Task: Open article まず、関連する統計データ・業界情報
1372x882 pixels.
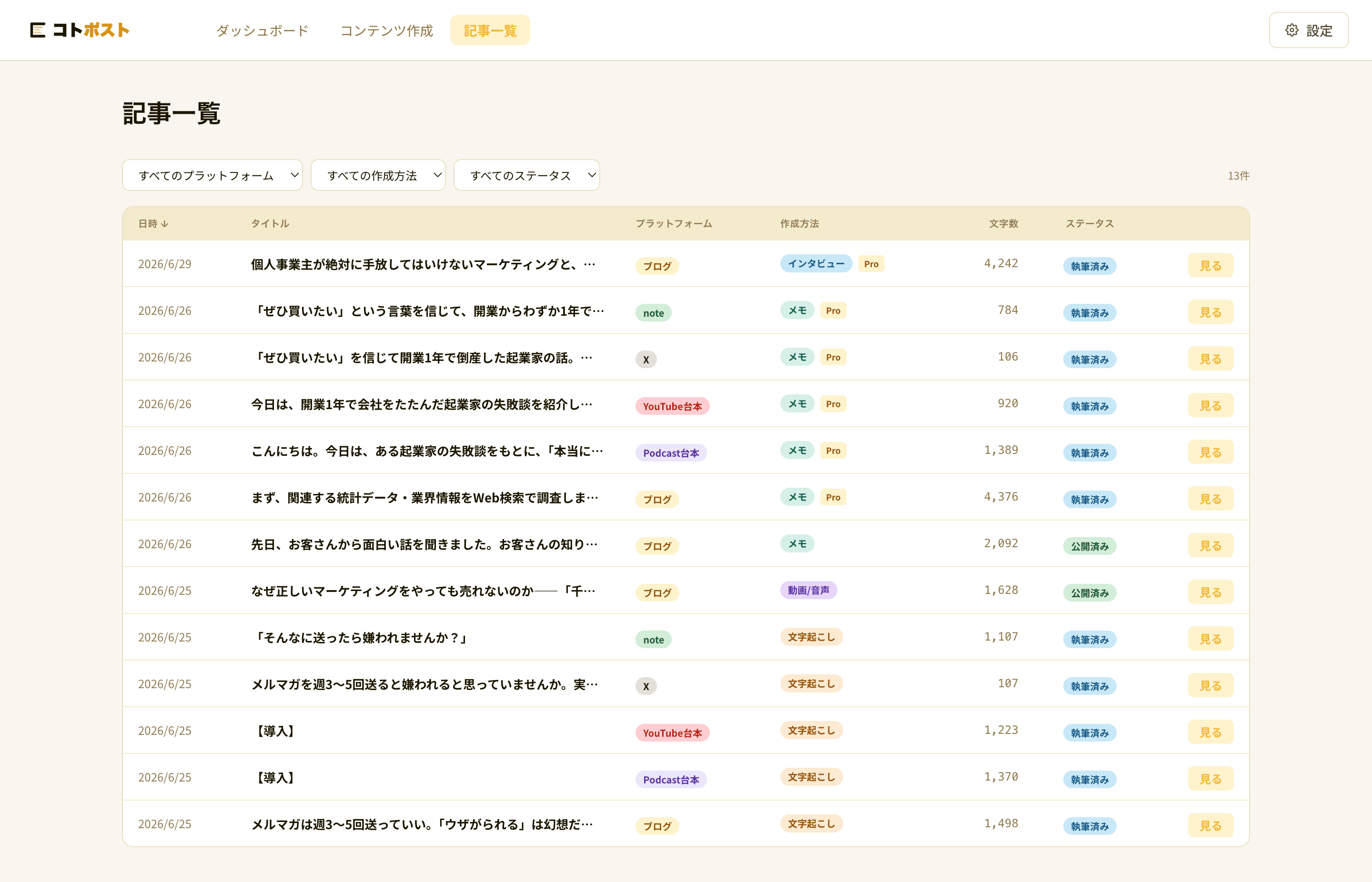Action: coord(424,498)
